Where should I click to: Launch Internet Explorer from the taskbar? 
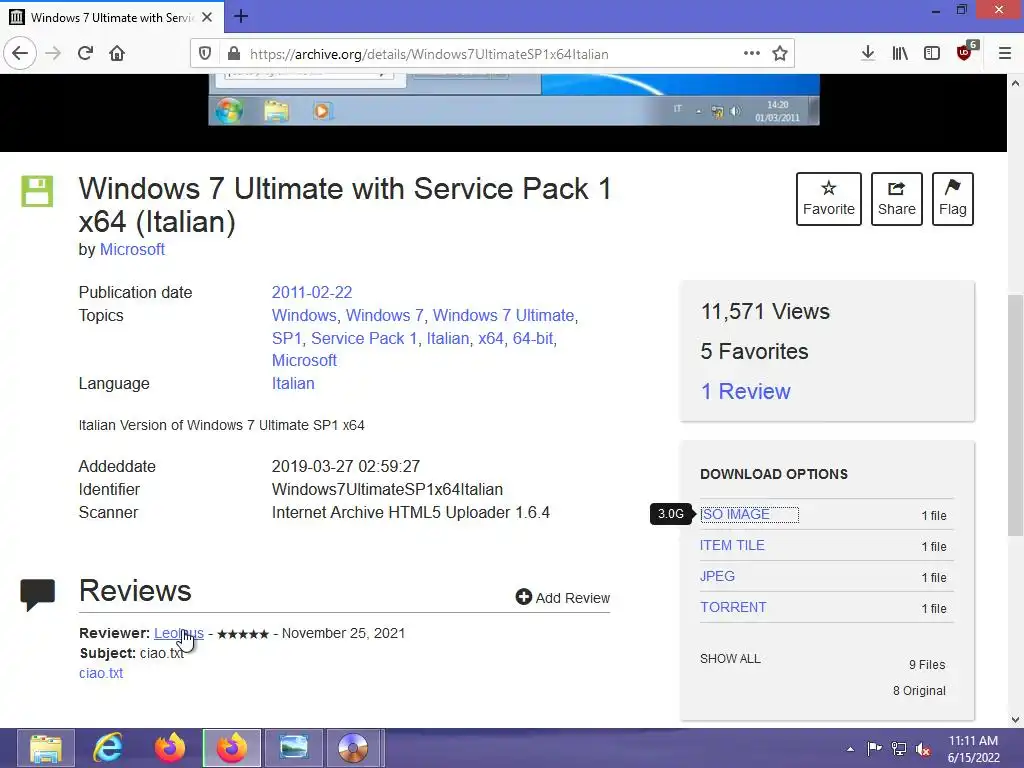(x=108, y=748)
